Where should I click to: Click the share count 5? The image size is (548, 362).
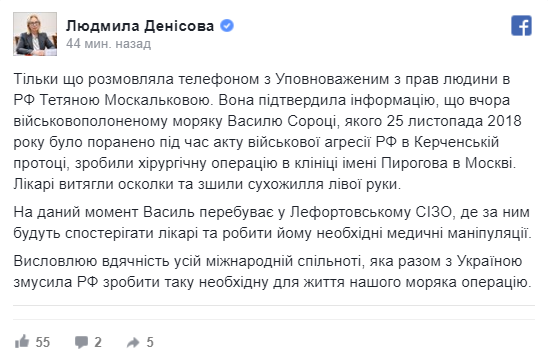point(150,342)
